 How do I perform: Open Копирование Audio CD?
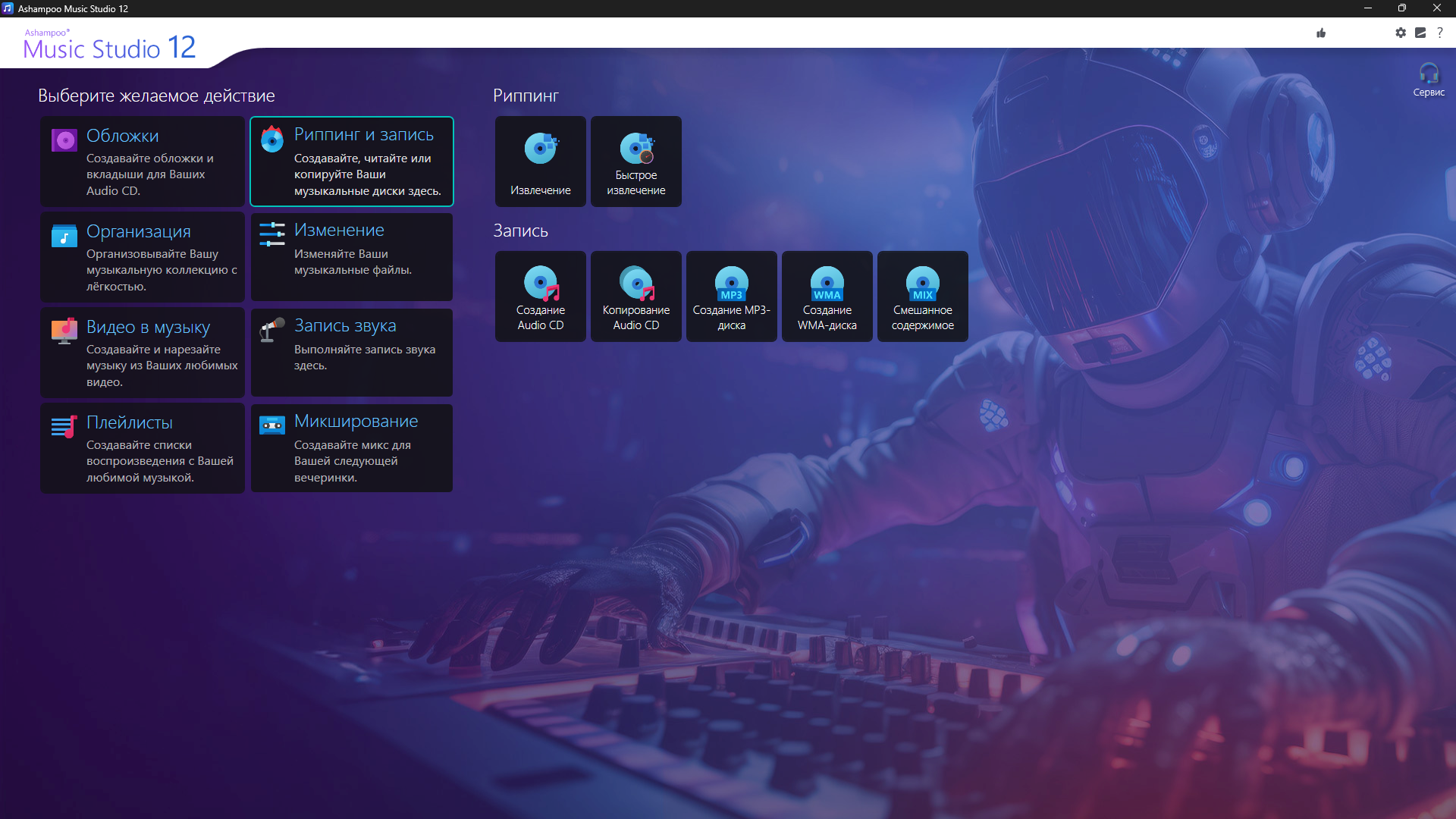coord(635,297)
